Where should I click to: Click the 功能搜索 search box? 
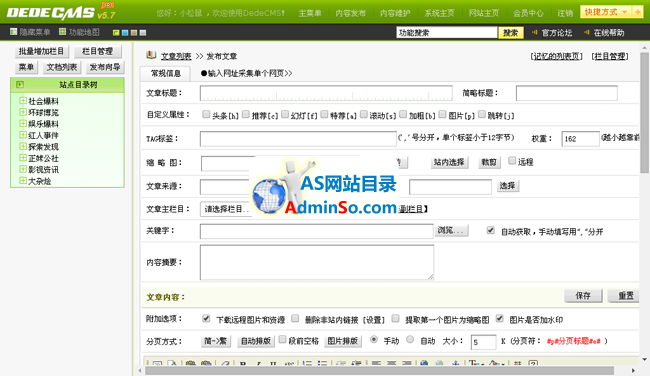tap(447, 32)
